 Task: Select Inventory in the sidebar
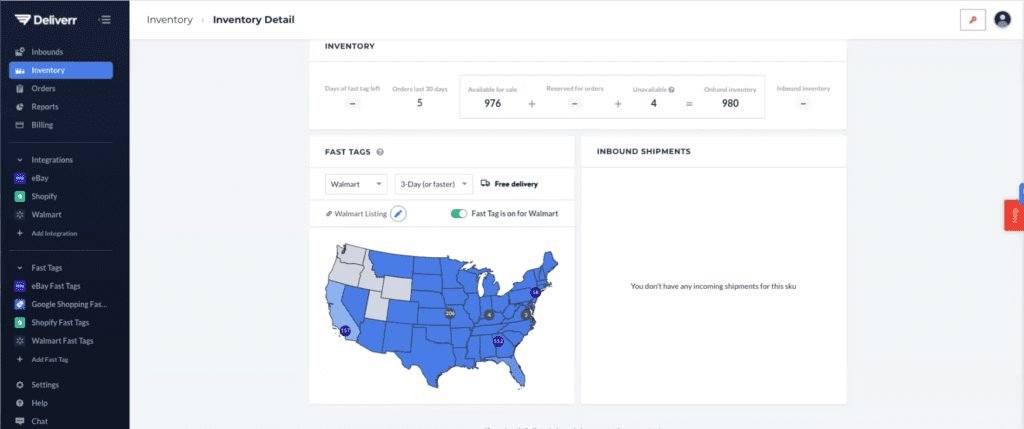(x=61, y=70)
